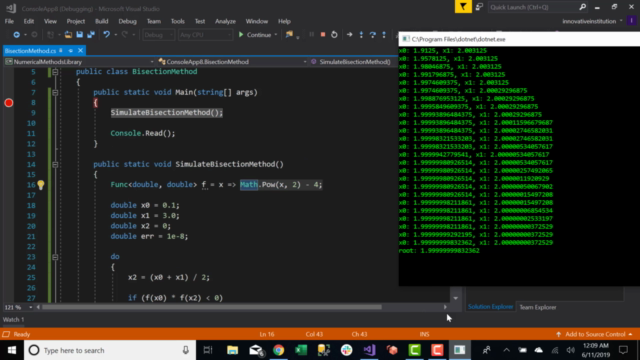Click the Step Into toolbar icon

(x=361, y=35)
